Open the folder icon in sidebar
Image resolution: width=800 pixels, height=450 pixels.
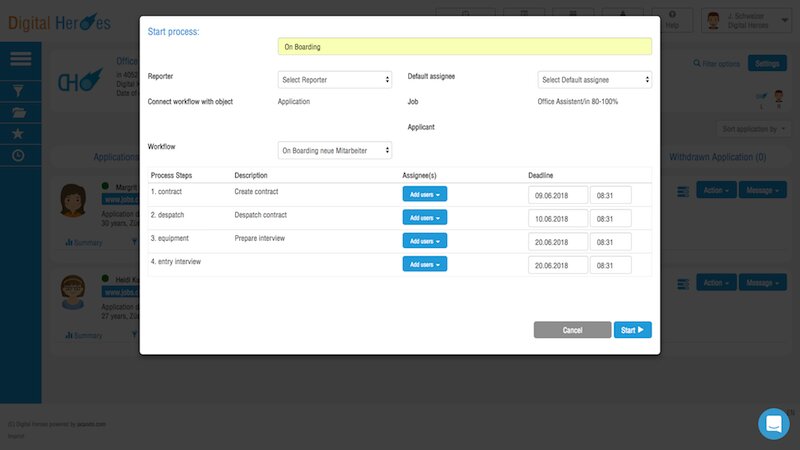[19, 112]
